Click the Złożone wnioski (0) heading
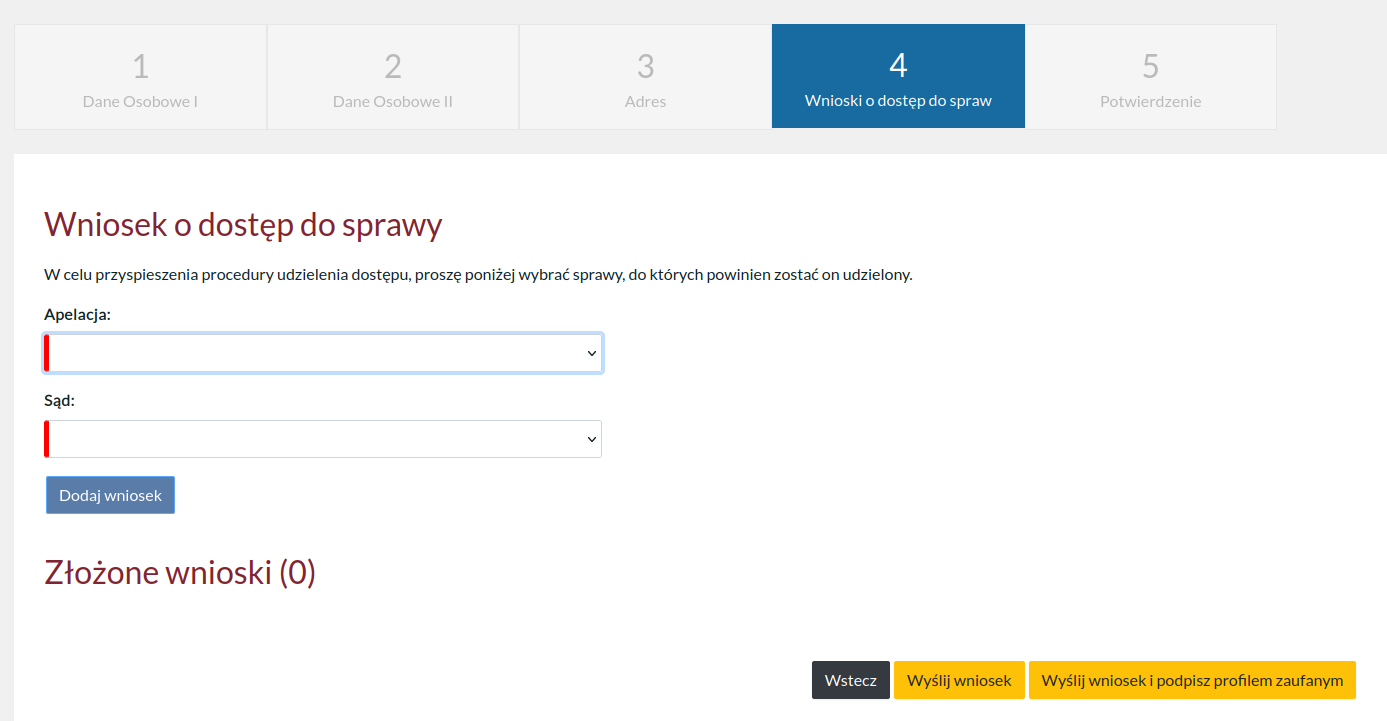The width and height of the screenshot is (1387, 721). (180, 572)
